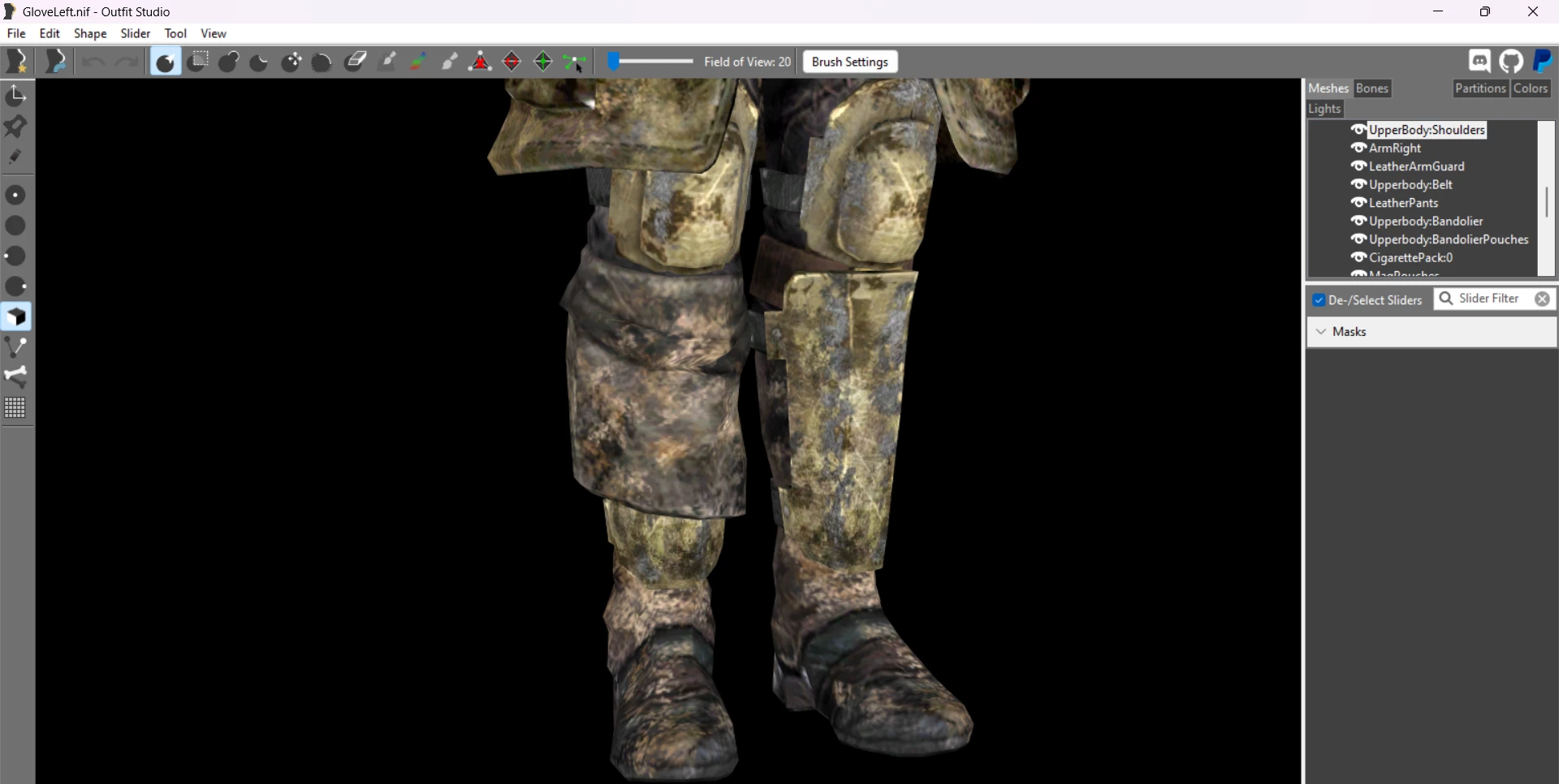Toggle the De-/Select Sliders checkbox
The width and height of the screenshot is (1559, 784).
1319,300
